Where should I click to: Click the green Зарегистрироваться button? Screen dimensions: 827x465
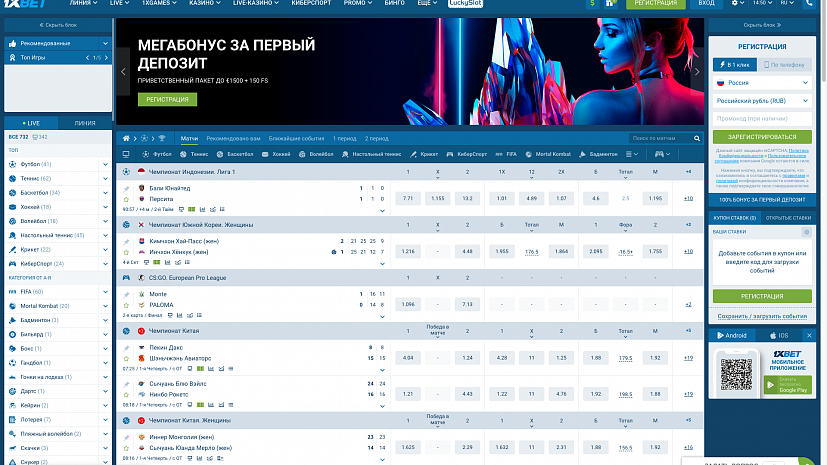(762, 137)
